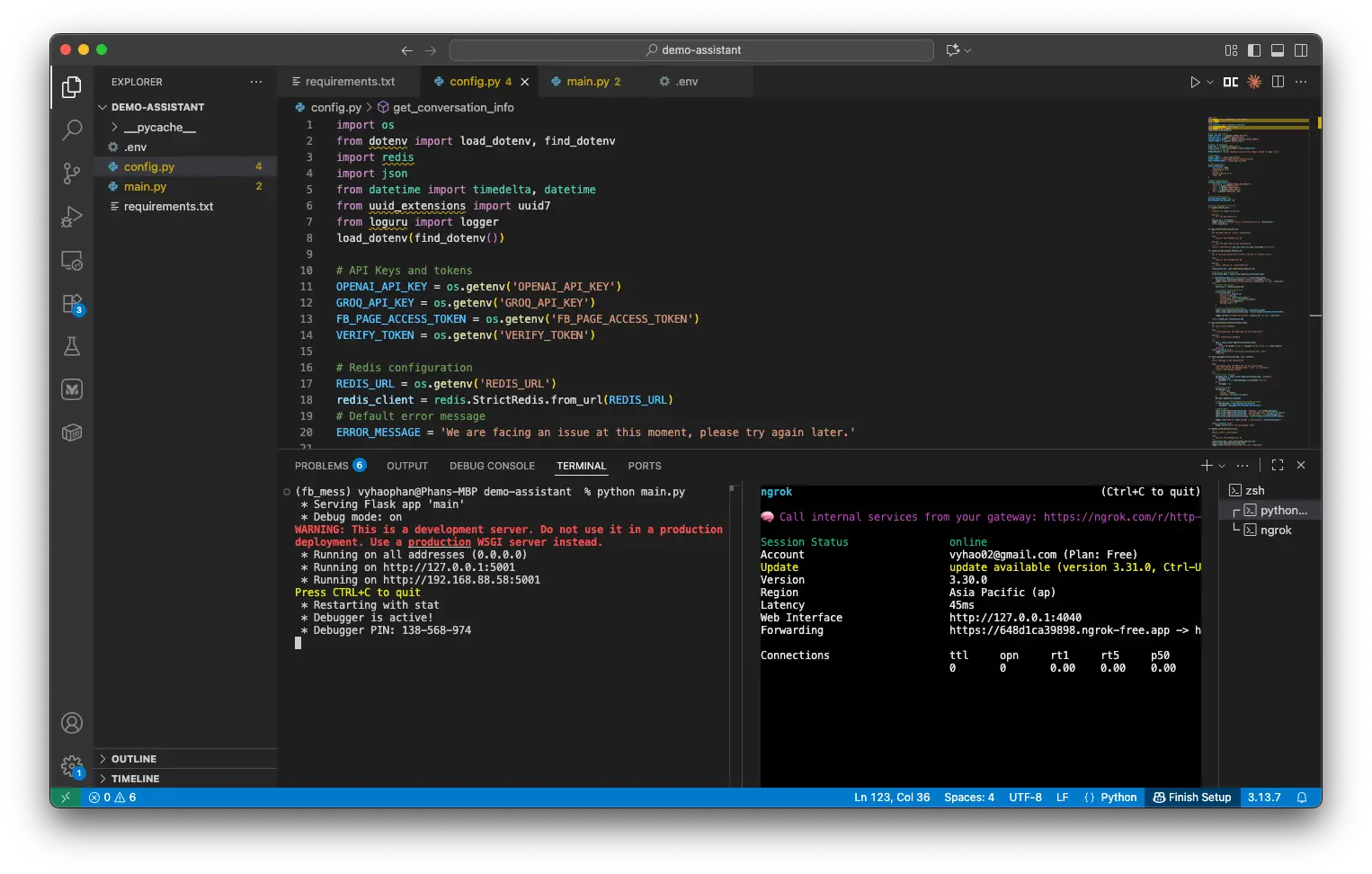
Task: Maximize the terminal panel
Action: (x=1277, y=465)
